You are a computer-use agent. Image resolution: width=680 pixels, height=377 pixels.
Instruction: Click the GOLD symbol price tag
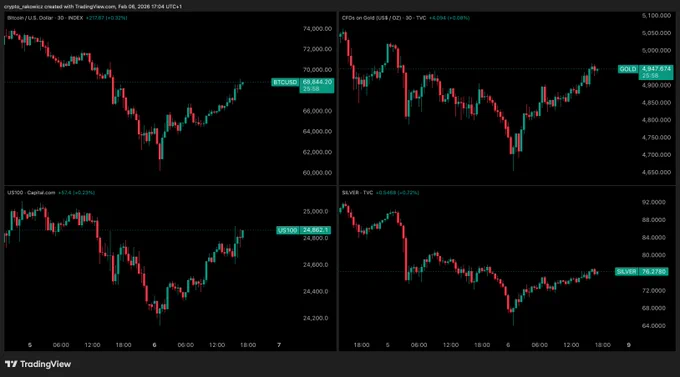point(628,69)
